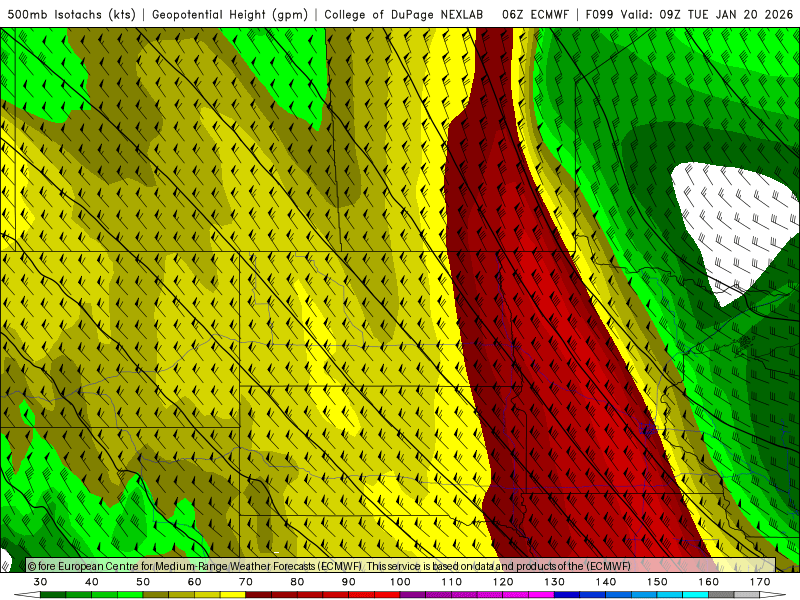Pick the dark blue swatch starting at 130
Screen dimensions: 800x600
[x=567, y=595]
